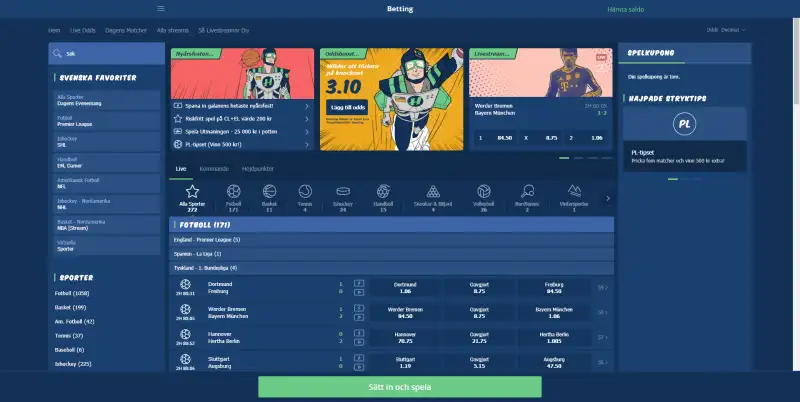The image size is (800, 402).
Task: Switch to the Live tab
Action: (181, 169)
